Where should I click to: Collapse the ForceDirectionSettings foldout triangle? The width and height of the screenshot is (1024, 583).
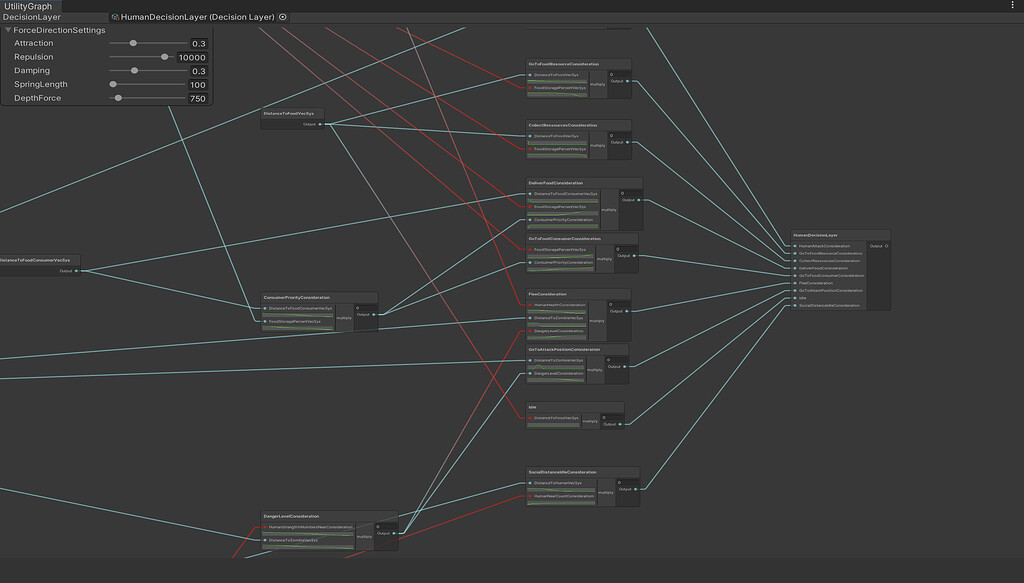pos(10,30)
